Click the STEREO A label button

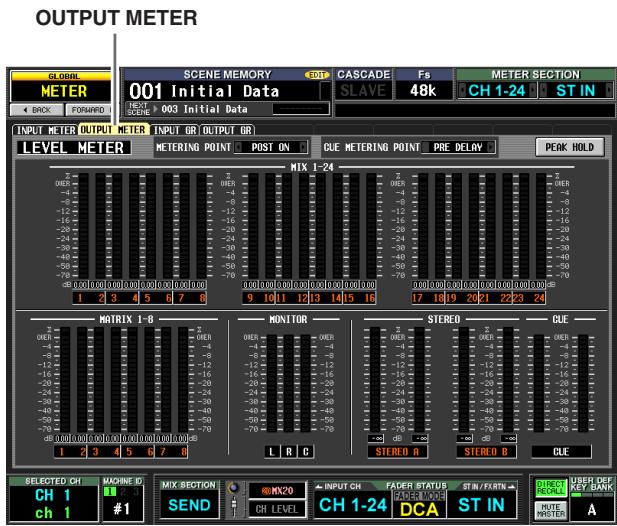click(397, 452)
